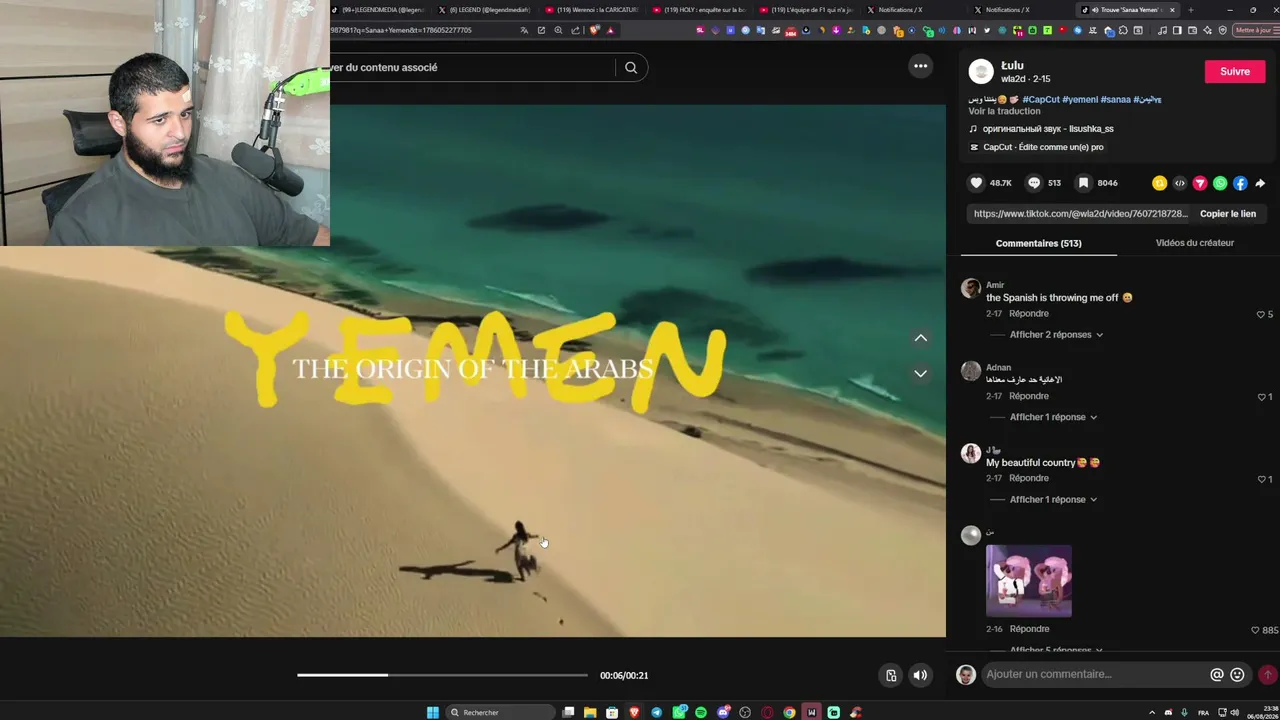Follow Łulu with the Suivre button
This screenshot has height=720, width=1280.
coord(1235,71)
